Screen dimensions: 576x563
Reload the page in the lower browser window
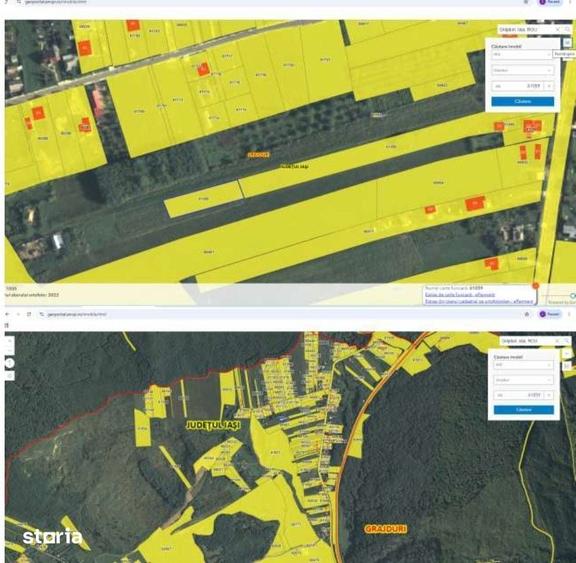[x=29, y=314]
